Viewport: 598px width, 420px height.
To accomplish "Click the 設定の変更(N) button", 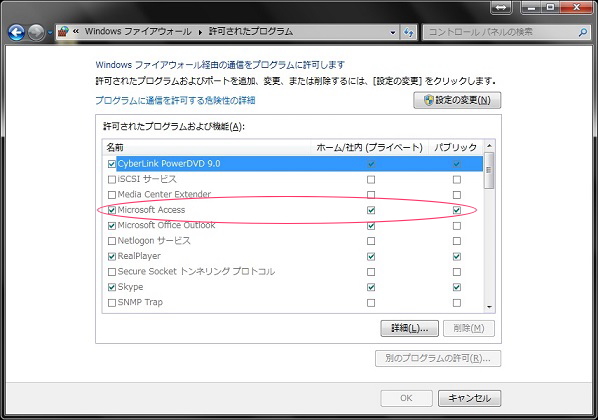I will (x=457, y=100).
